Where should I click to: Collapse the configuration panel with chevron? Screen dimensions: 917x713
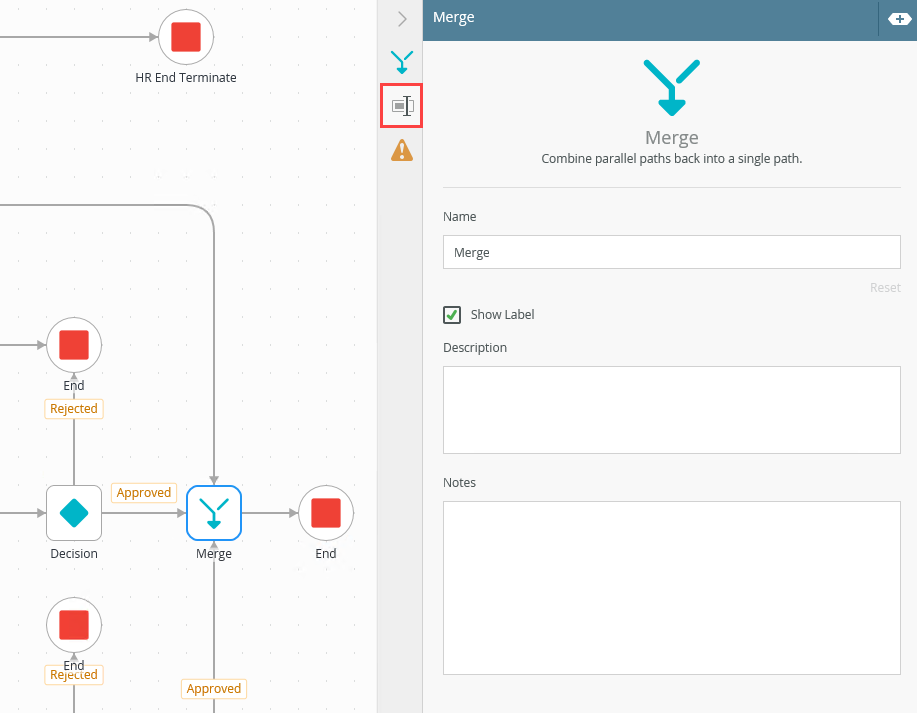[402, 19]
